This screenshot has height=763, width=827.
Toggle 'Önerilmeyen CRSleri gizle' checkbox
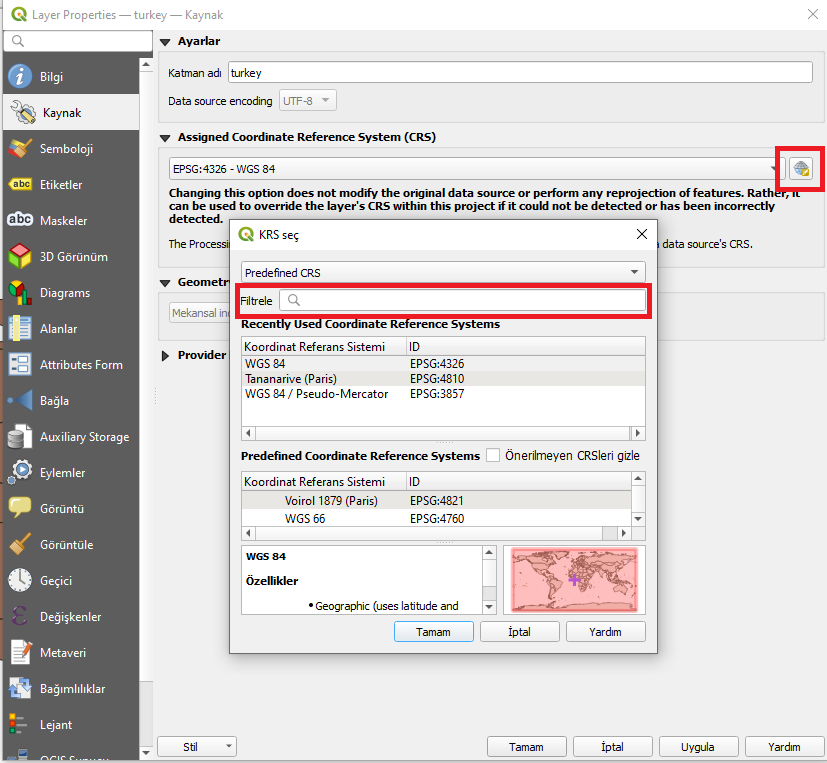[x=493, y=455]
